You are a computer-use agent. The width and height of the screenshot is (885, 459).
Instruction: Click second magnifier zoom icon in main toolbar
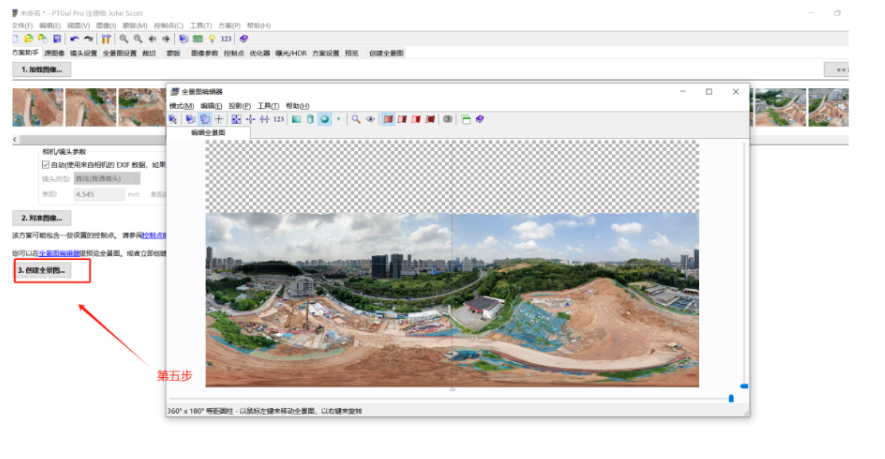[x=138, y=38]
